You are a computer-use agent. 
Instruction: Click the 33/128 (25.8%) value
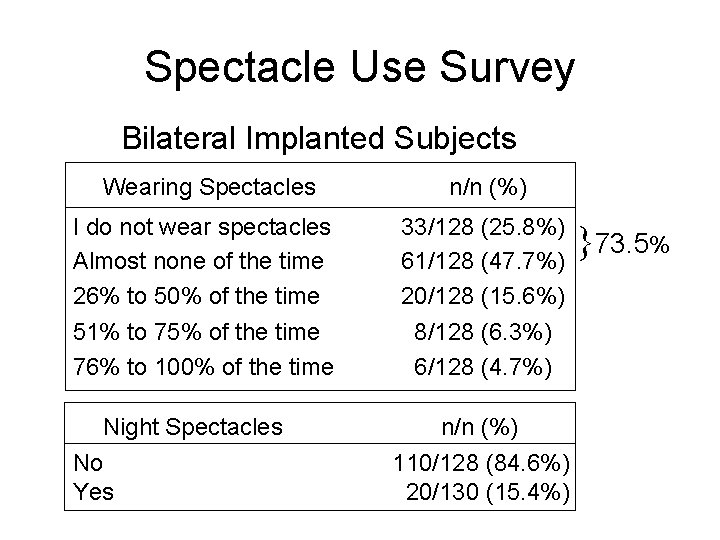483,227
